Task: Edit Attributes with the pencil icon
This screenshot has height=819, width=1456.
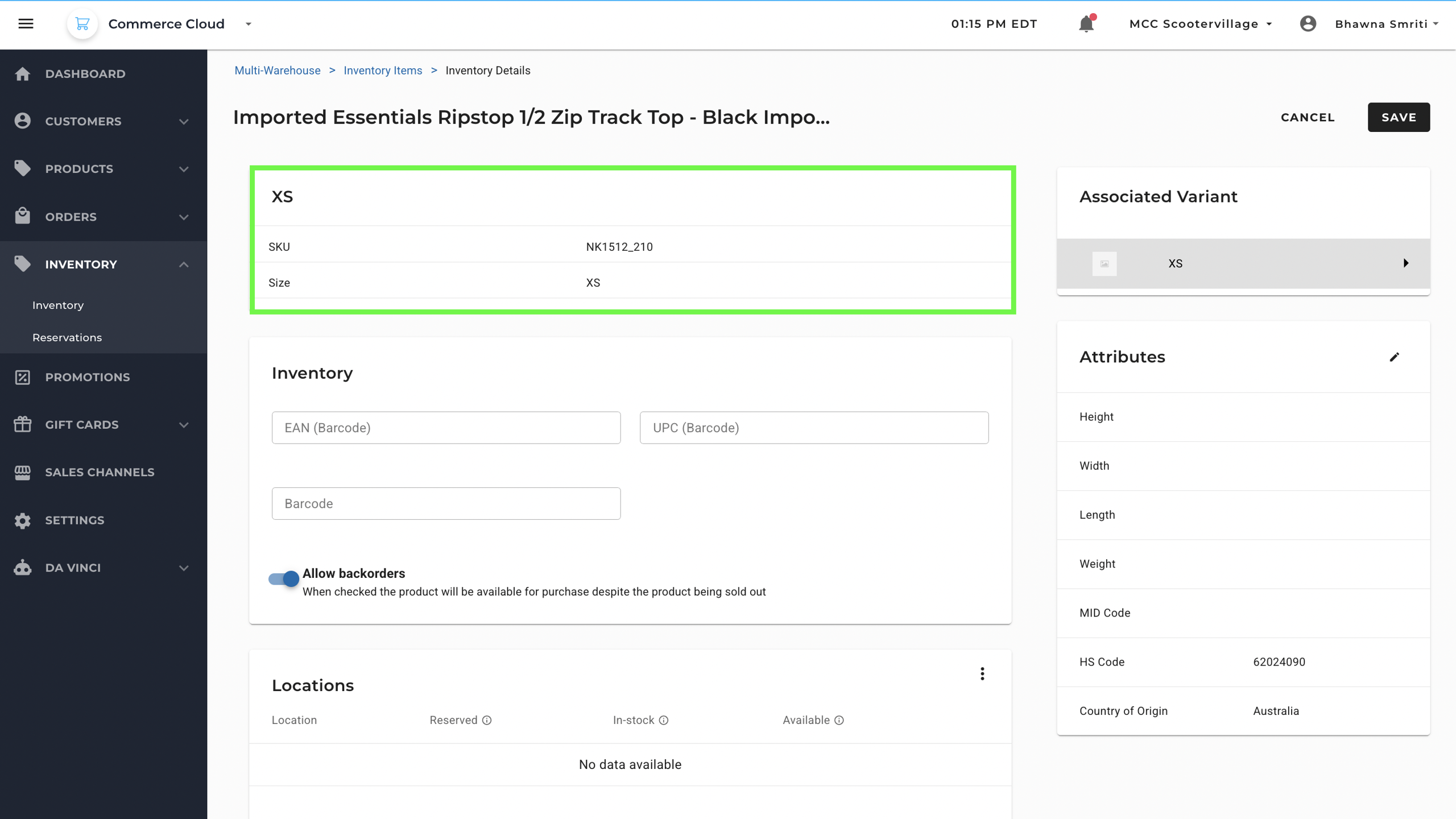Action: [1394, 357]
